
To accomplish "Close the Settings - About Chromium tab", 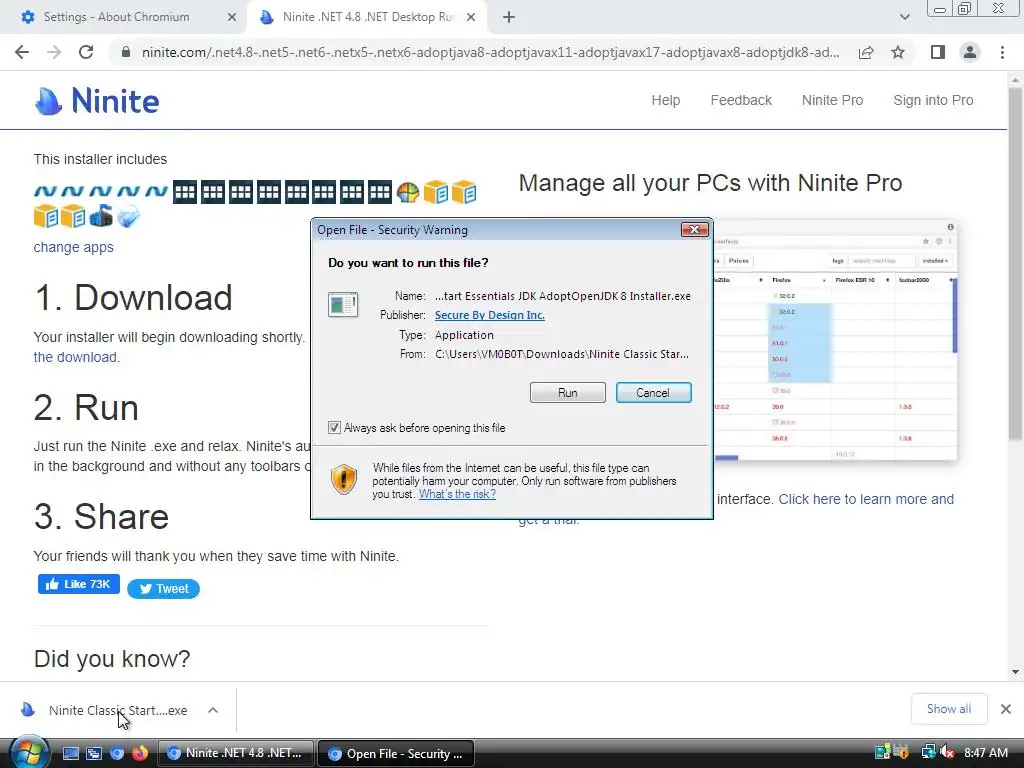I will pyautogui.click(x=232, y=17).
